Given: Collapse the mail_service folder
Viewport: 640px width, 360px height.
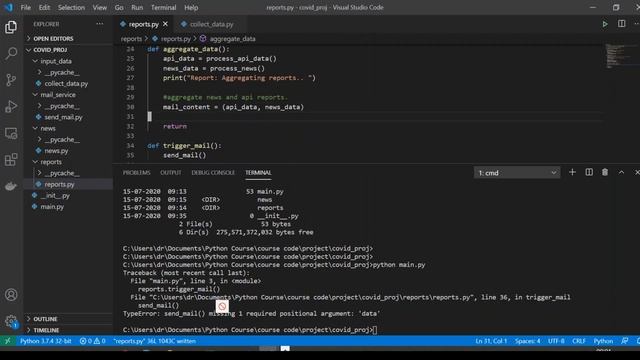Looking at the screenshot, I should pyautogui.click(x=58, y=95).
